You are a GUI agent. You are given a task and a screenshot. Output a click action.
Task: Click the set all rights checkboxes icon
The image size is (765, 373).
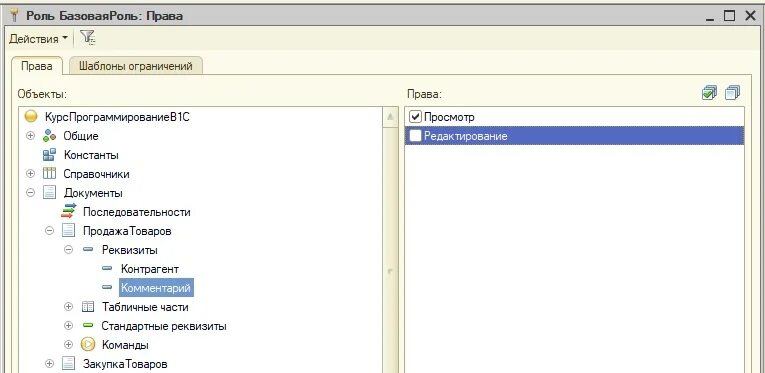click(x=709, y=93)
